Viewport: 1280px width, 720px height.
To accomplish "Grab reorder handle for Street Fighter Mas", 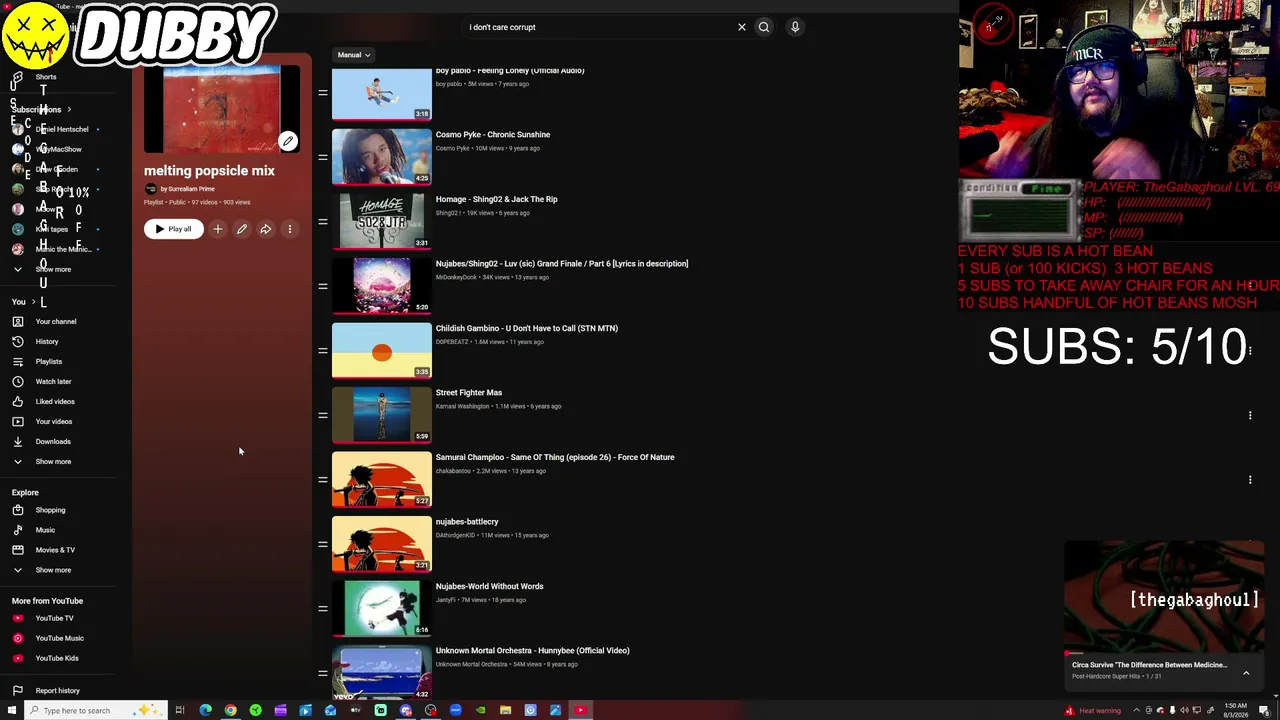I will (323, 415).
